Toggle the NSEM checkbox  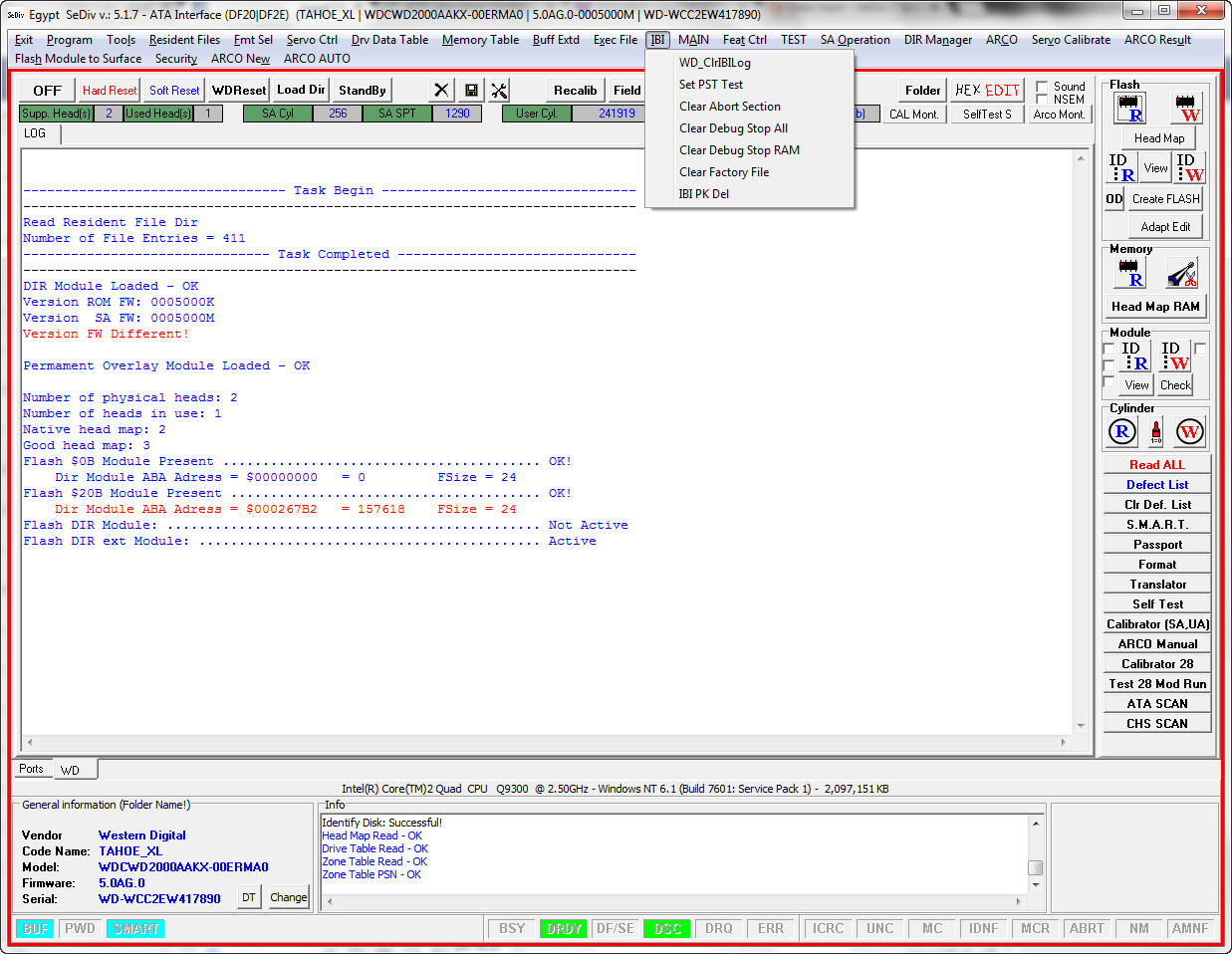(x=1042, y=99)
